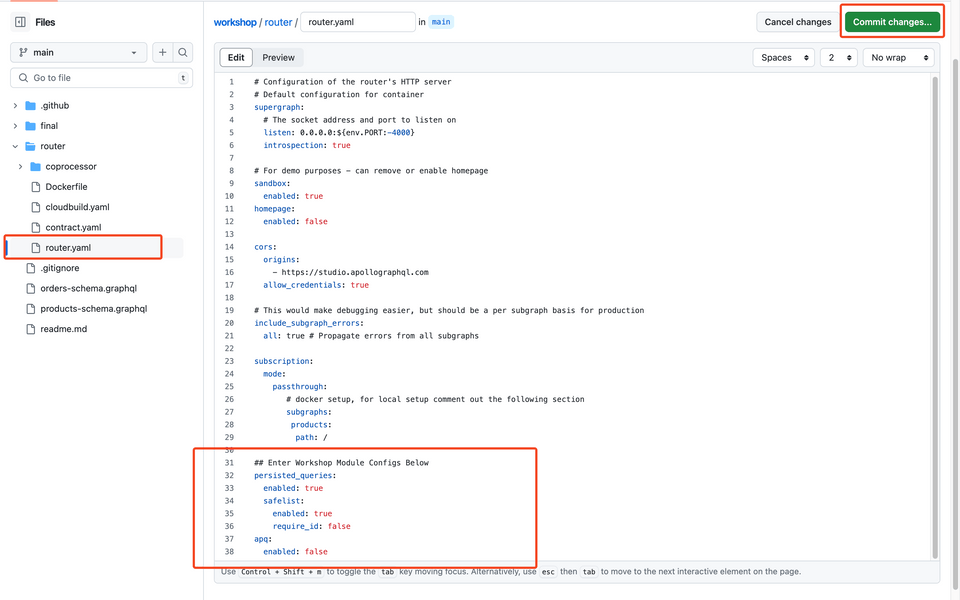Click the supergraph: key on line 3
Image resolution: width=960 pixels, height=600 pixels.
point(279,107)
